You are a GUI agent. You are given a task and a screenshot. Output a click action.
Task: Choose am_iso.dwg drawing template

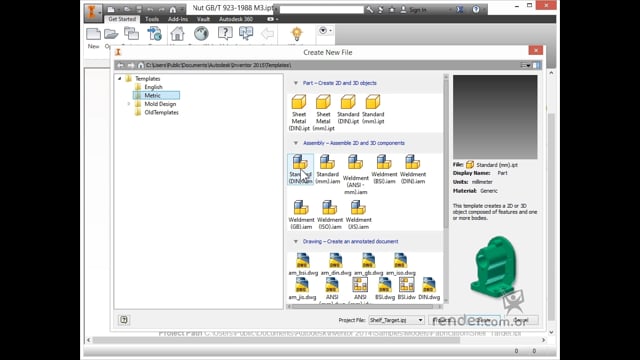click(400, 264)
